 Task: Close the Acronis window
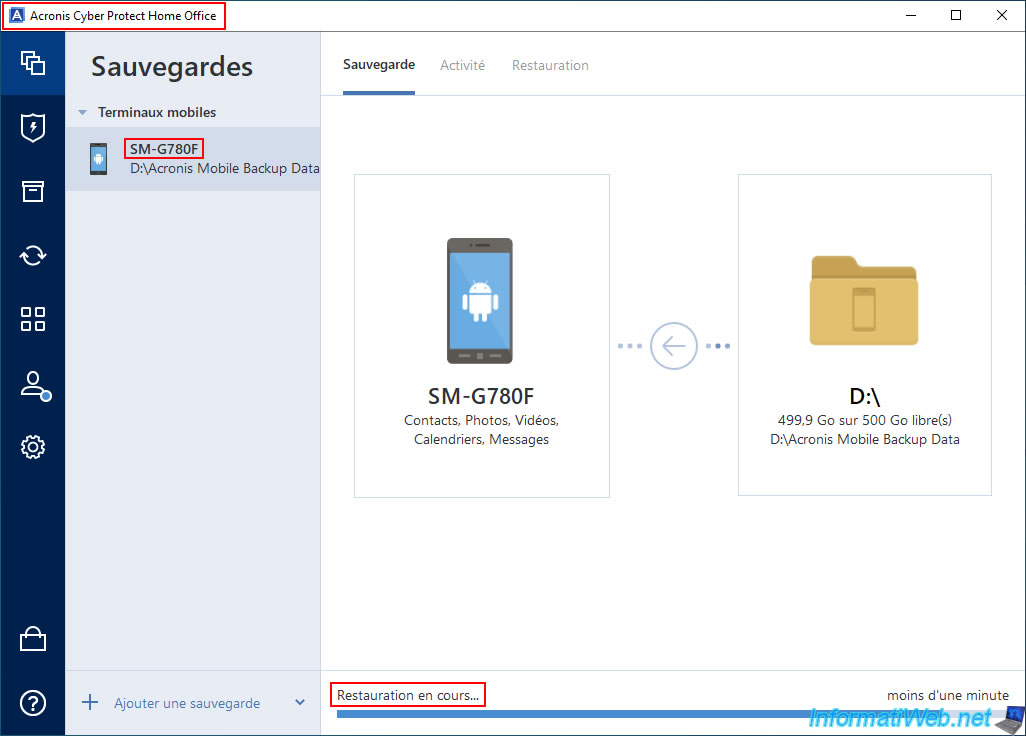click(x=1002, y=15)
